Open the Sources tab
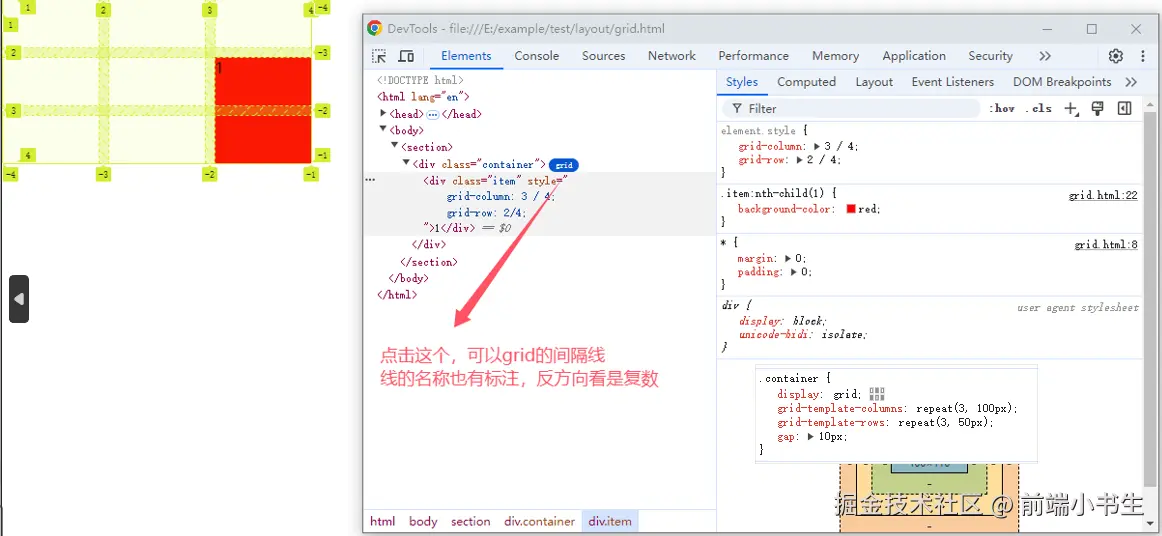 click(603, 56)
